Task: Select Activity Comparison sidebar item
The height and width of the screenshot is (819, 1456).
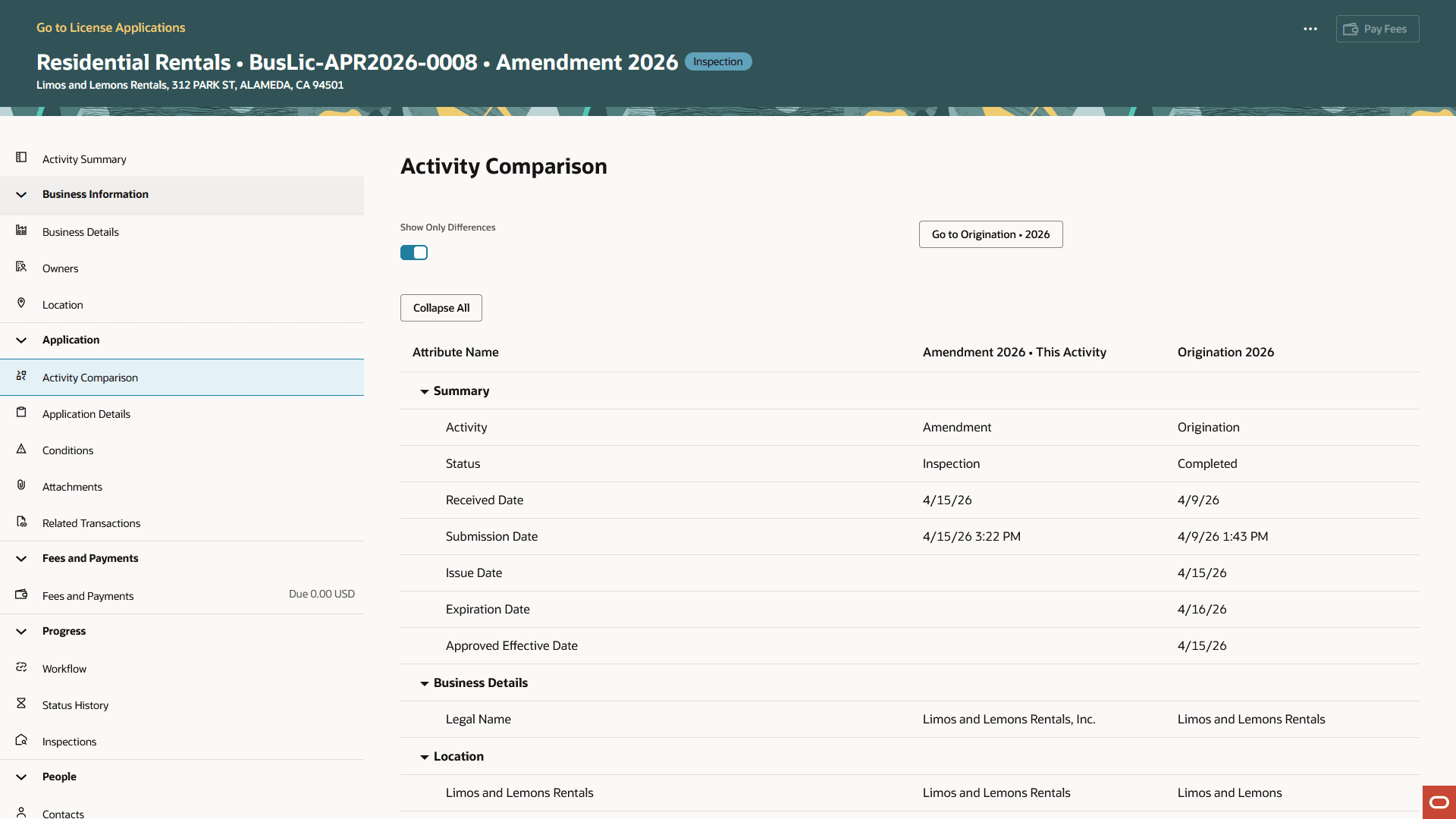Action: tap(182, 378)
